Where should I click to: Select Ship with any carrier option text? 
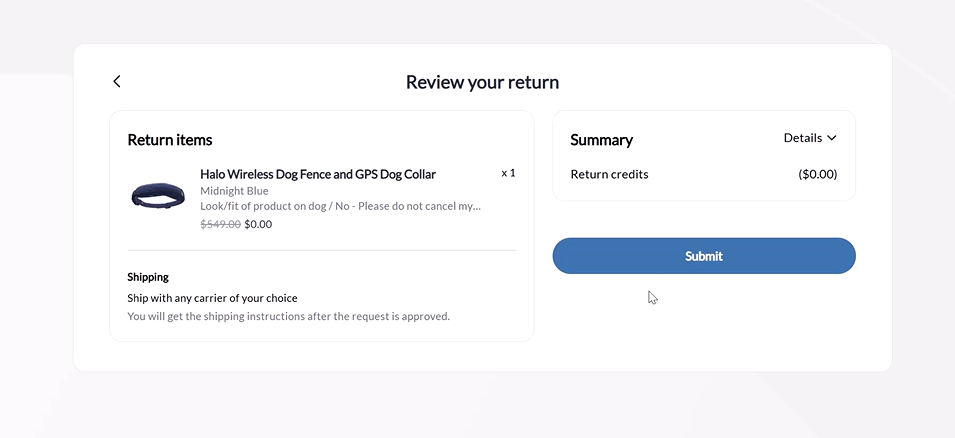[x=213, y=298]
